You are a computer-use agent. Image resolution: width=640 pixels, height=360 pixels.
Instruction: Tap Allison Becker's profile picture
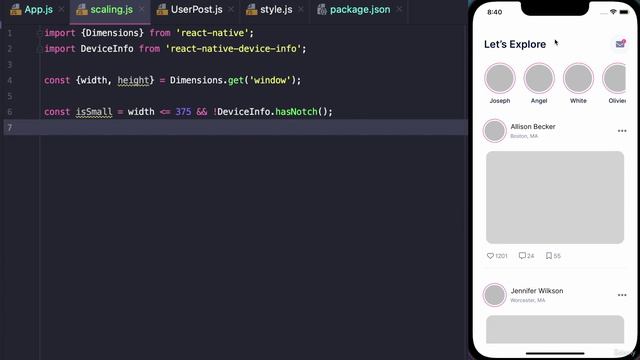pos(495,131)
